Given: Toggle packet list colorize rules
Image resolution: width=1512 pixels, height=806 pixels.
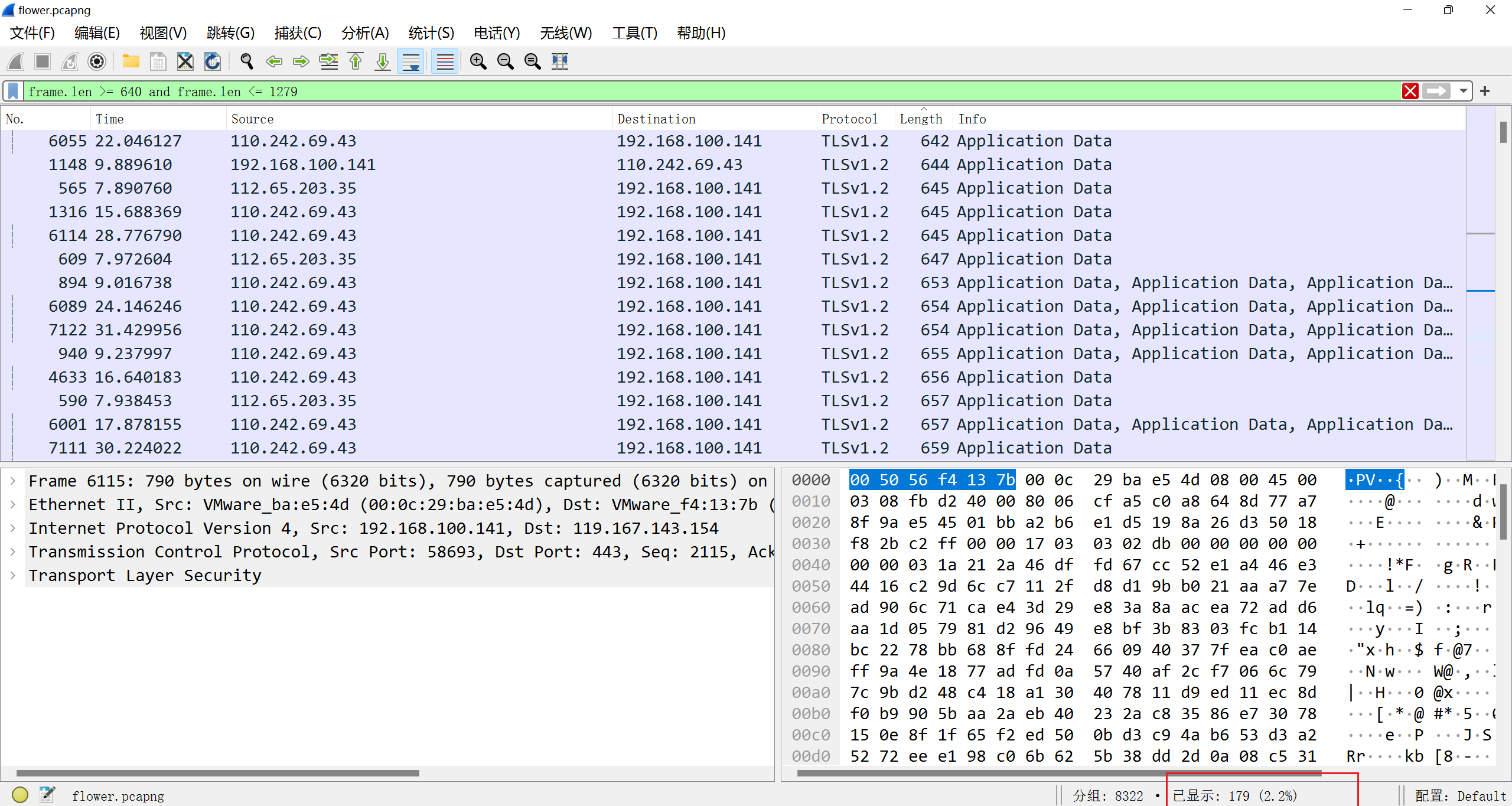Looking at the screenshot, I should [445, 61].
